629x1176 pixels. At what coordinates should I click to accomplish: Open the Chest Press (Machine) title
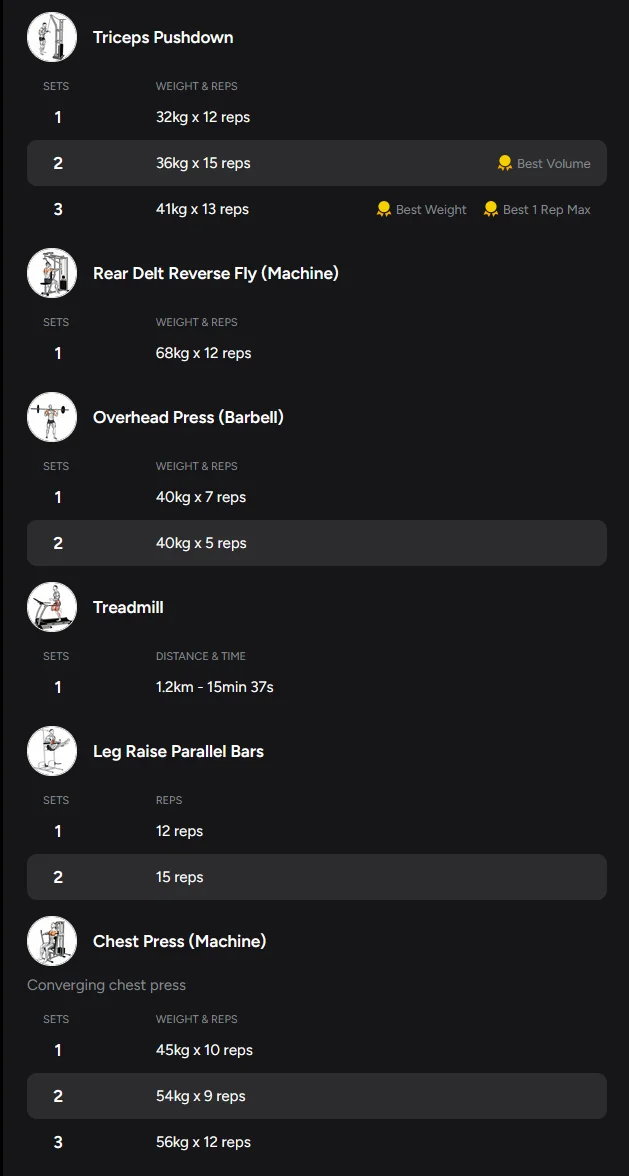point(179,941)
